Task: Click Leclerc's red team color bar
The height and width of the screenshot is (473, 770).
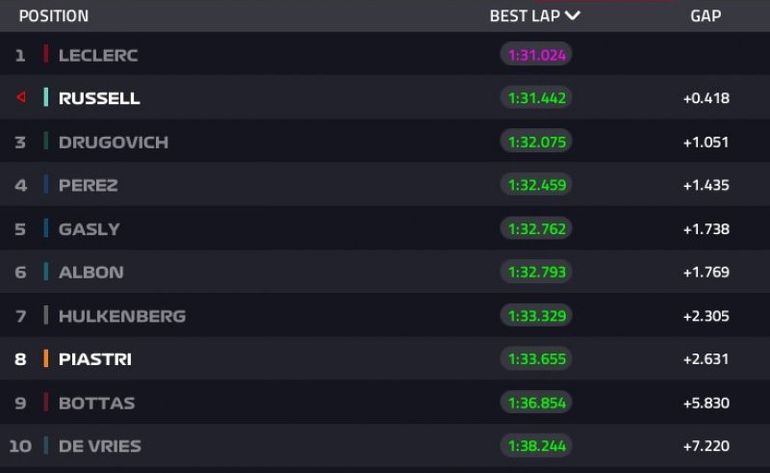Action: tap(46, 54)
